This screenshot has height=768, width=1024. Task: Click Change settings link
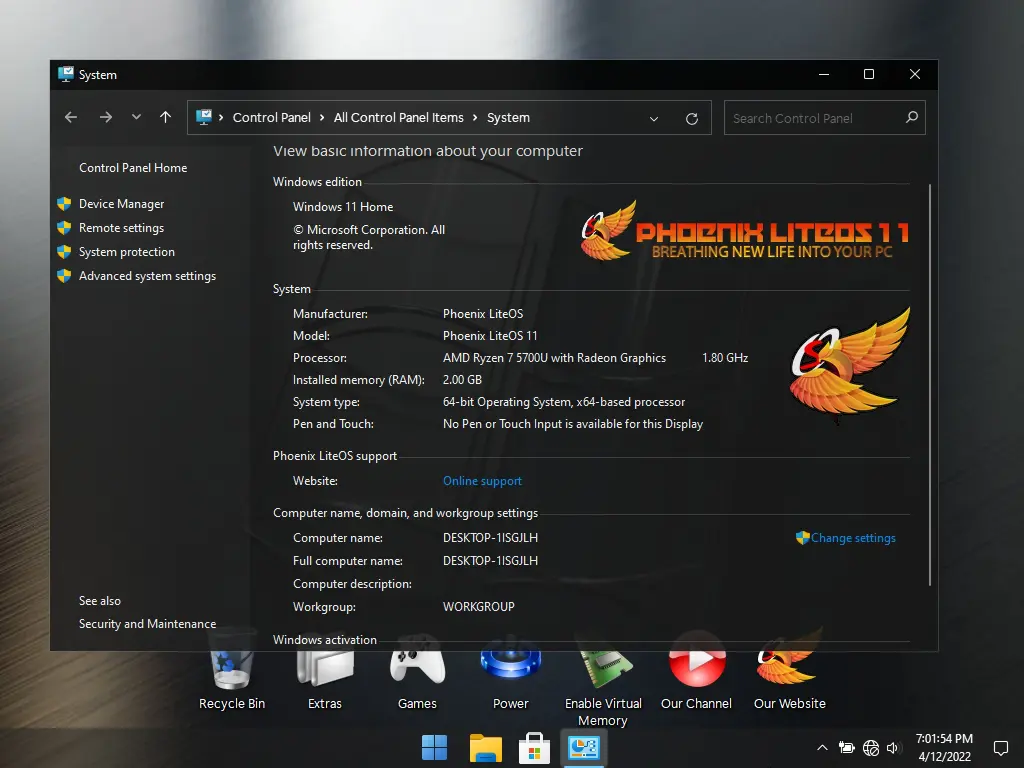(853, 538)
